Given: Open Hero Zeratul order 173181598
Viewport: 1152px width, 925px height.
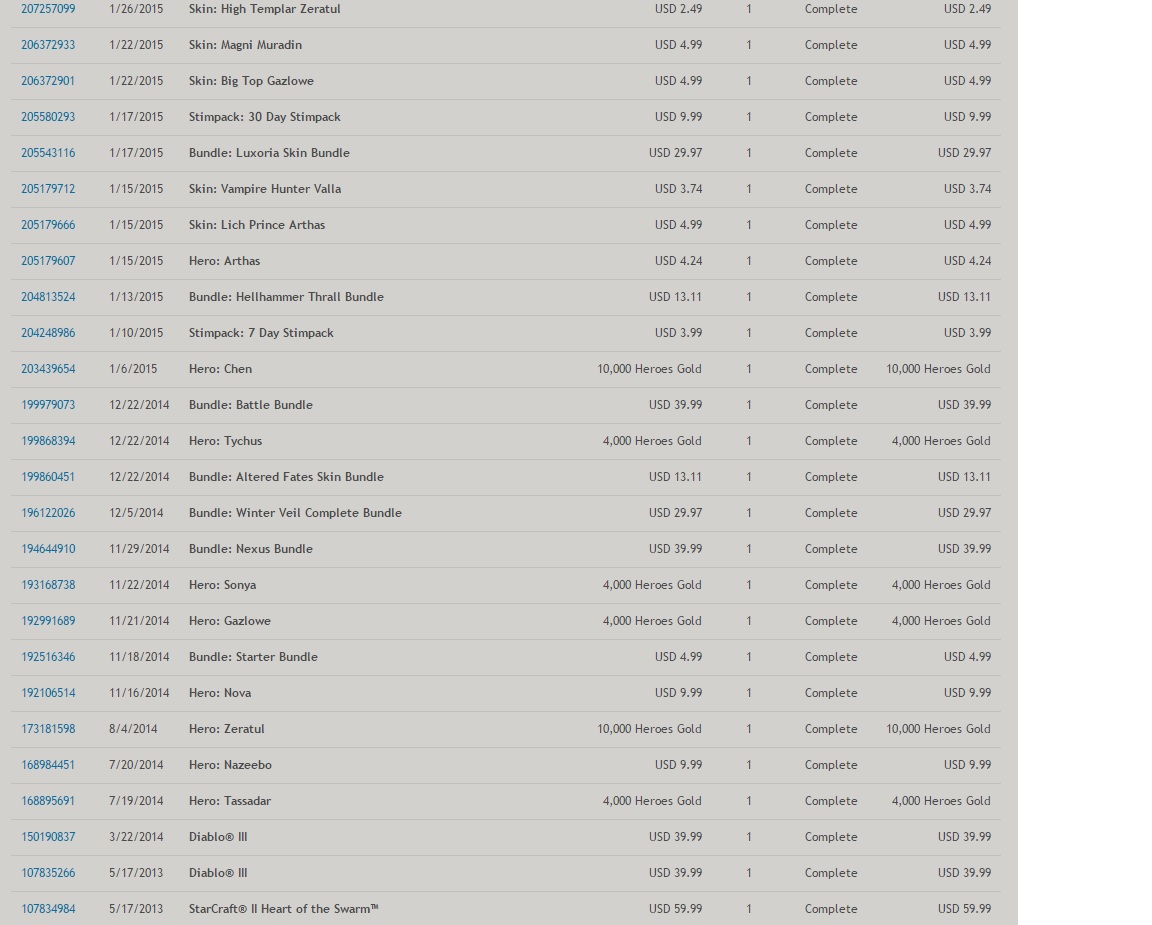Looking at the screenshot, I should coord(48,729).
